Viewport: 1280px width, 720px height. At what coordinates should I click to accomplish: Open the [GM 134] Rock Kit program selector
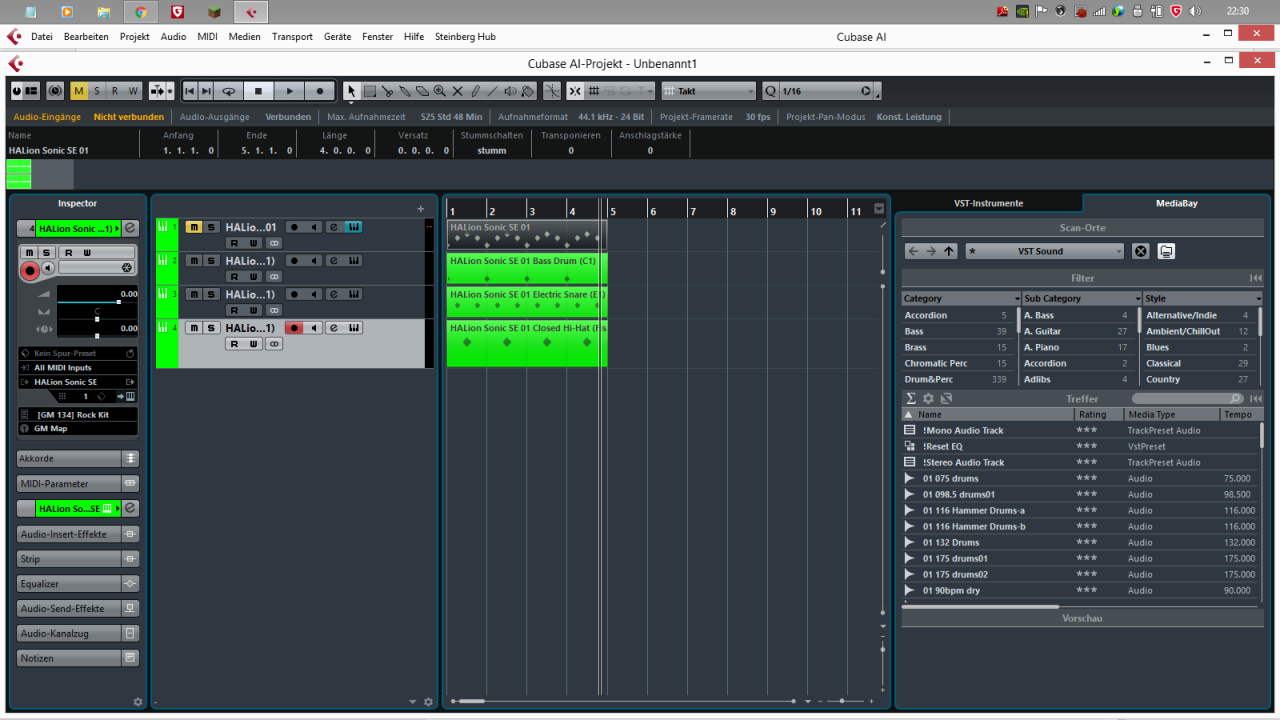pyautogui.click(x=78, y=414)
